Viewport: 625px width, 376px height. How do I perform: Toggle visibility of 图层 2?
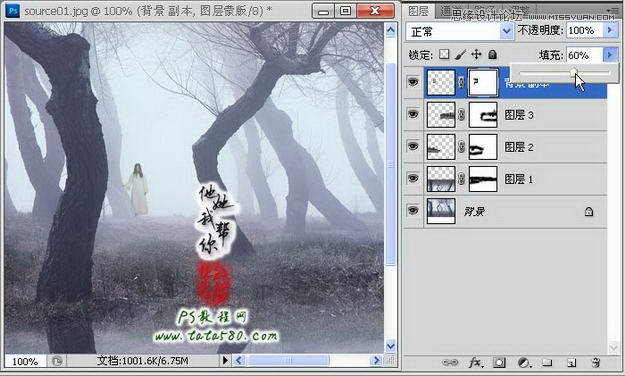[x=413, y=146]
